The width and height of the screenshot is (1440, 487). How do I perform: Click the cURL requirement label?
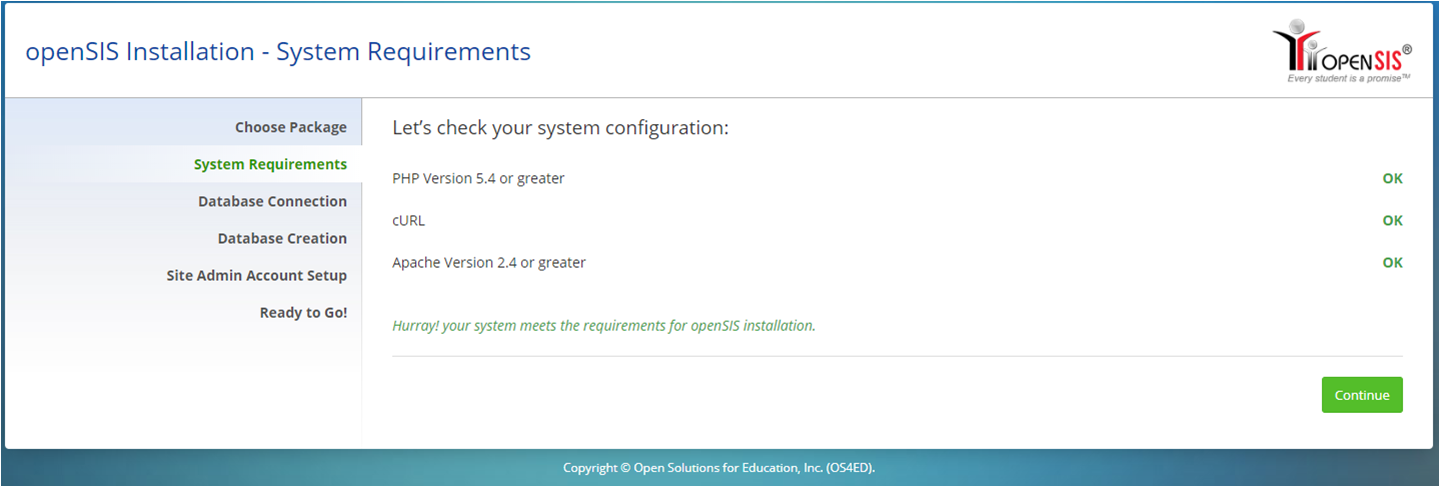408,220
